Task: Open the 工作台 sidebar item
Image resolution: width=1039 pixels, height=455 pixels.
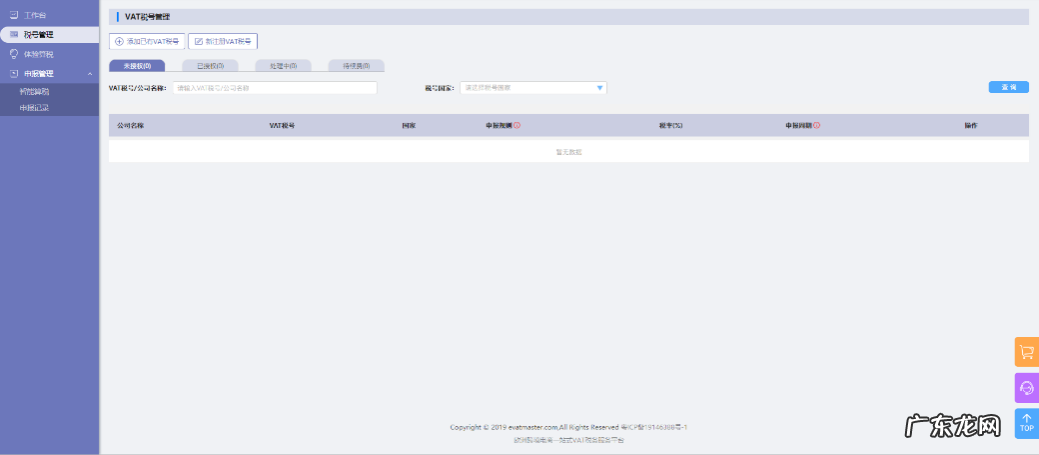Action: [49, 15]
